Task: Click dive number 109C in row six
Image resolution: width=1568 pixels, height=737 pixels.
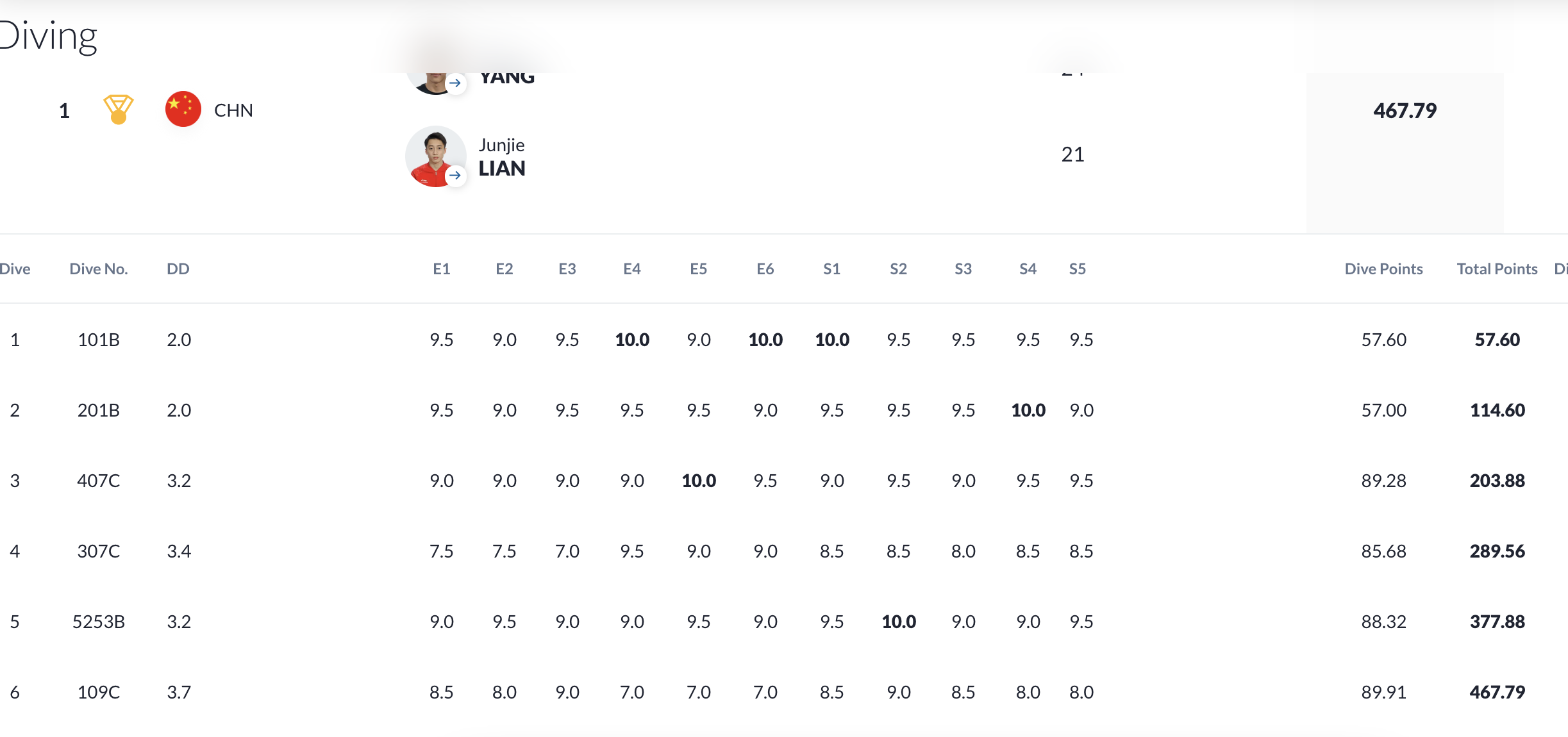Action: [99, 692]
